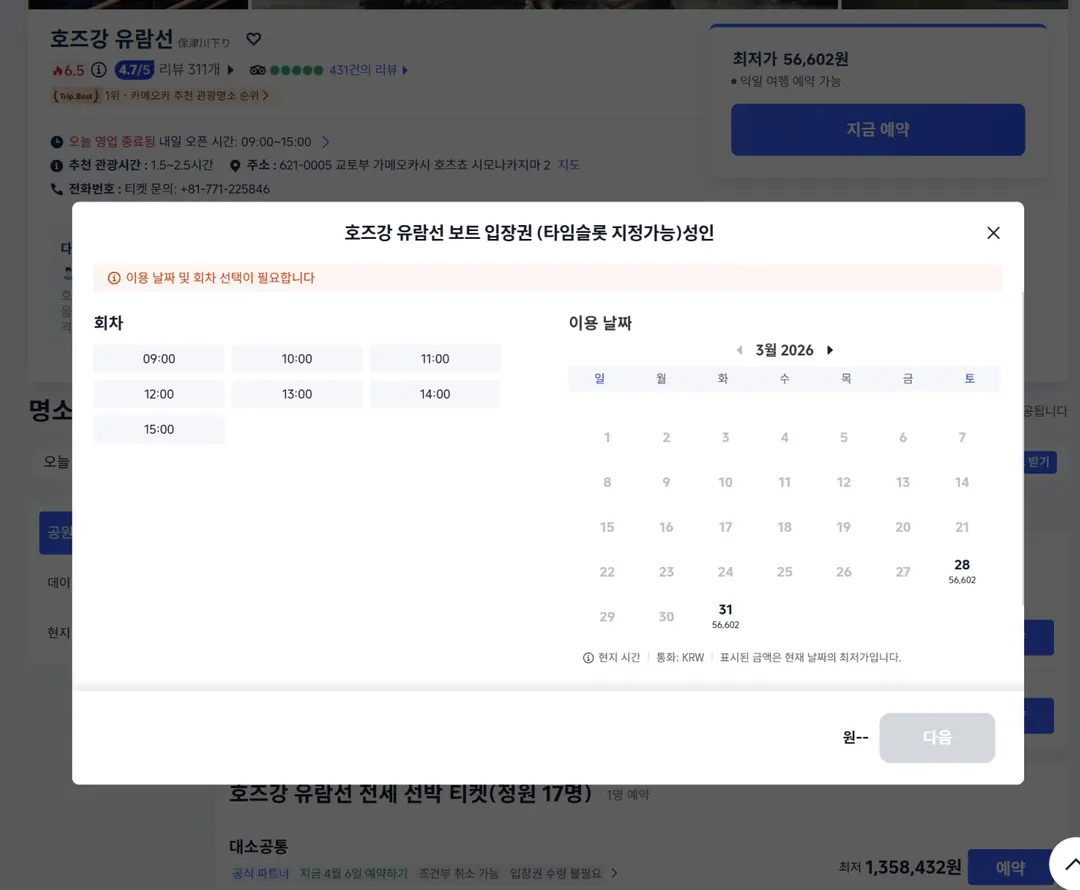
Task: Open 431건의 리뷰 TripAdvisor link
Action: tap(368, 70)
